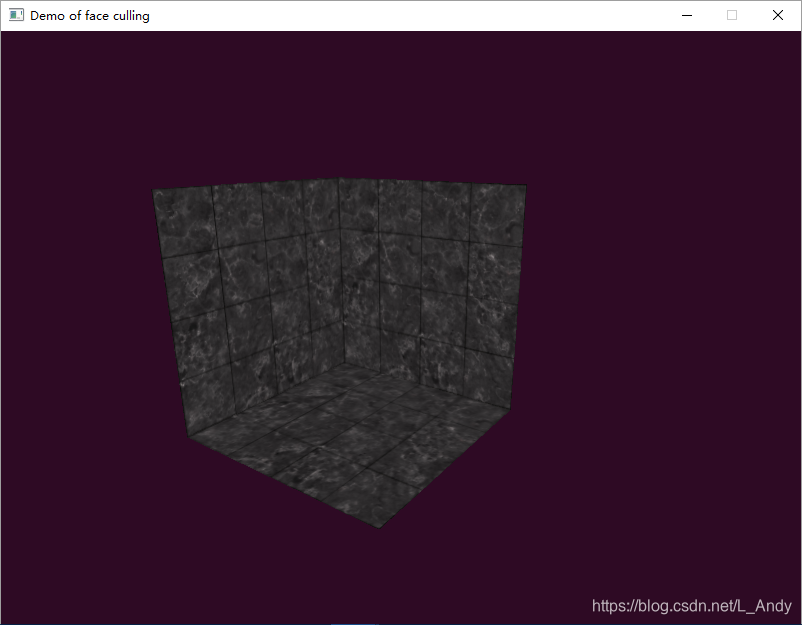Click the disabled maximize button
This screenshot has width=802, height=625.
pyautogui.click(x=732, y=15)
